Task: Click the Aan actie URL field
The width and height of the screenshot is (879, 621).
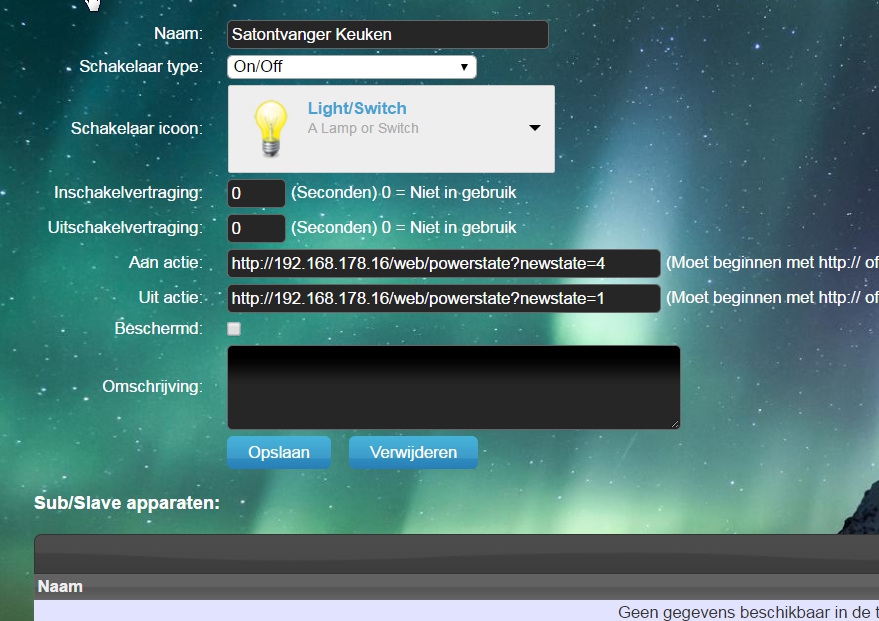Action: 443,263
